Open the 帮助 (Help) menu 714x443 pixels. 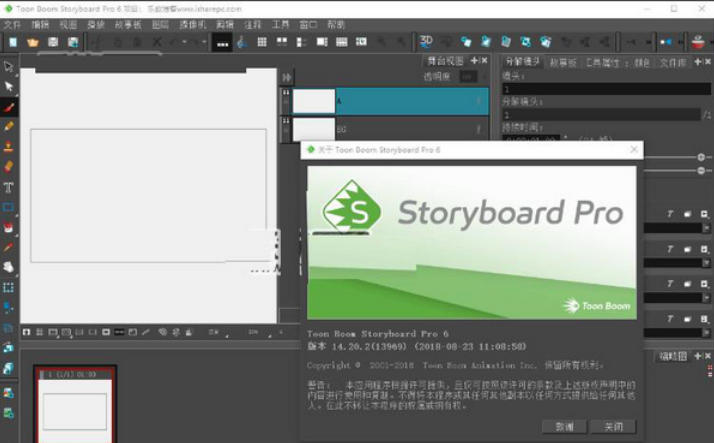pyautogui.click(x=335, y=24)
